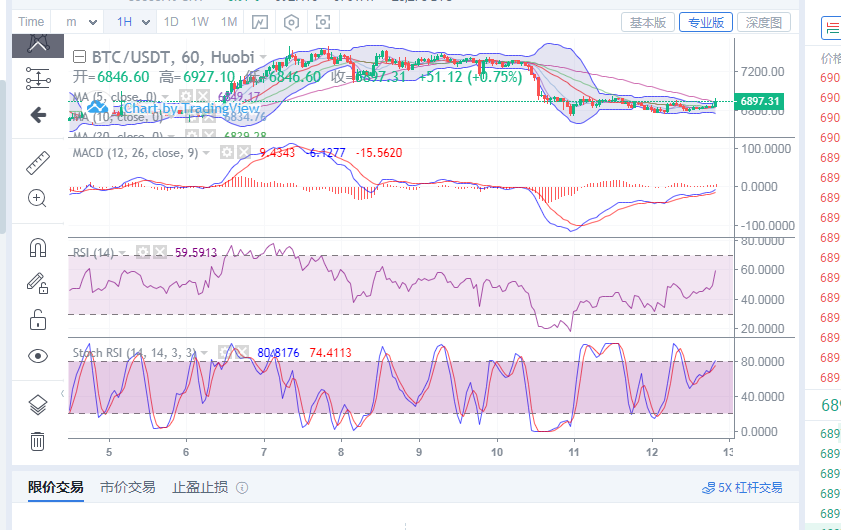Click the date label 10 on time axis
Image resolution: width=841 pixels, height=530 pixels.
point(497,452)
